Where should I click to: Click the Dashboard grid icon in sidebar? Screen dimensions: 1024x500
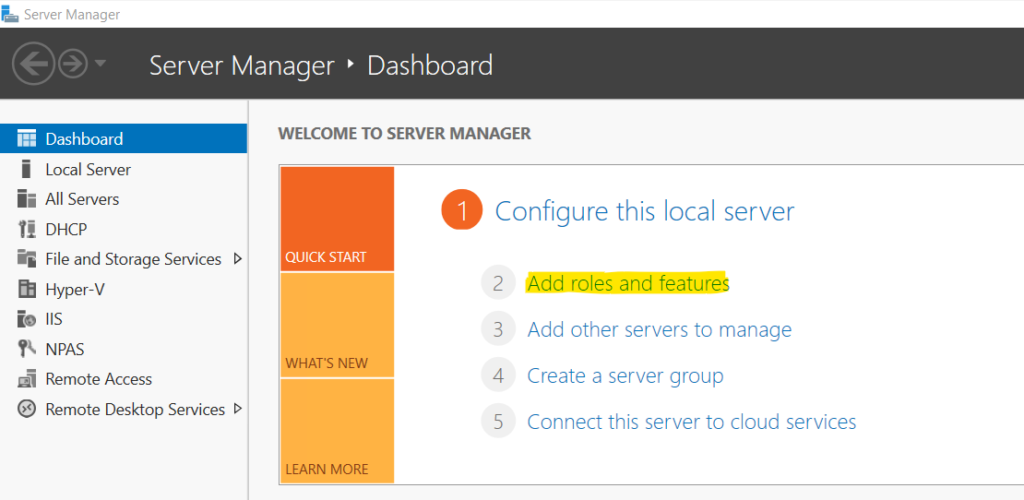[27, 139]
